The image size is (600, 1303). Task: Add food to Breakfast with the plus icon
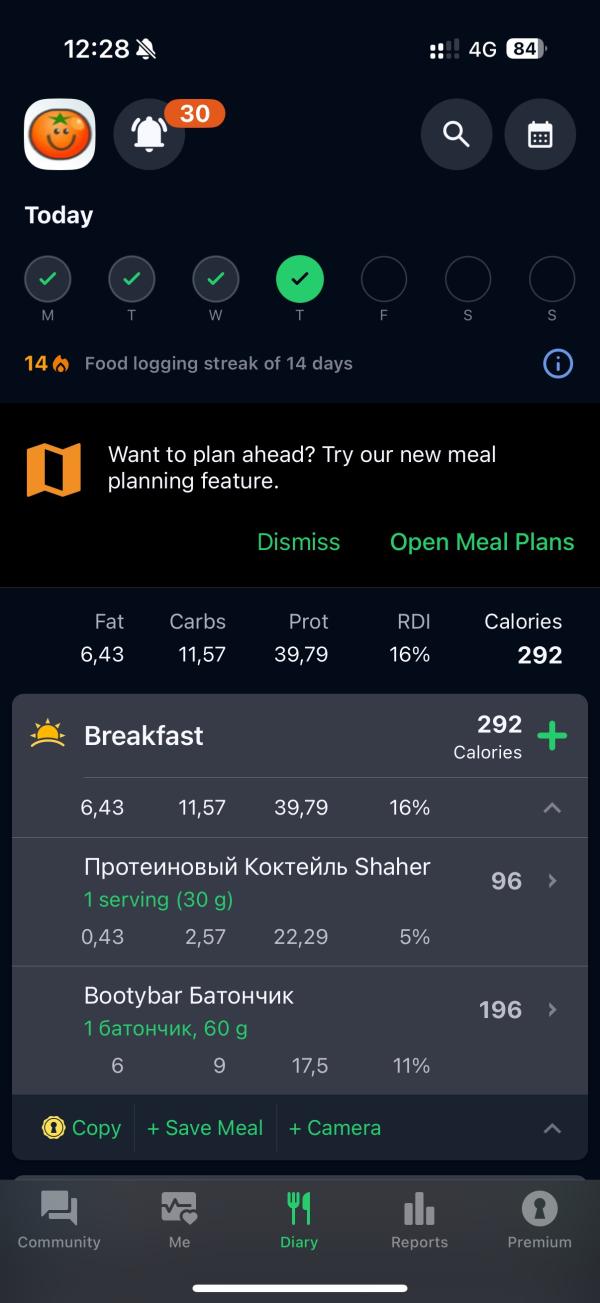click(552, 736)
